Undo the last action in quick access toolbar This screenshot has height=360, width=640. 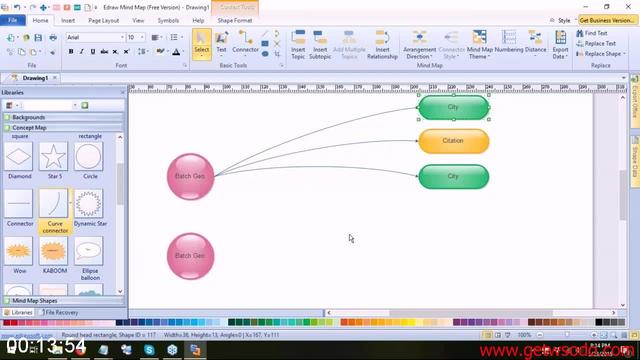(17, 7)
